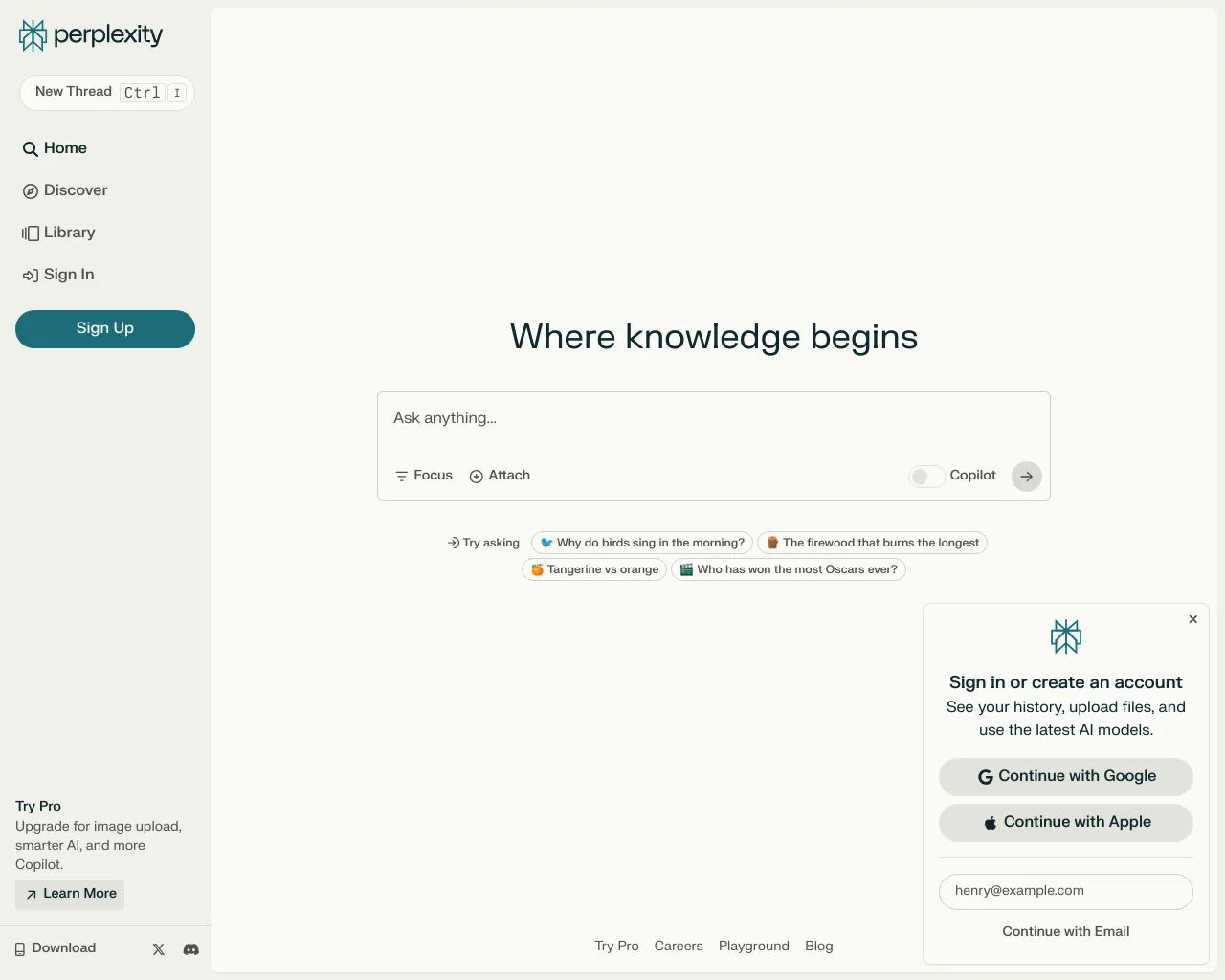This screenshot has height=980, width=1225.
Task: Click the email address input field
Action: tap(1066, 892)
